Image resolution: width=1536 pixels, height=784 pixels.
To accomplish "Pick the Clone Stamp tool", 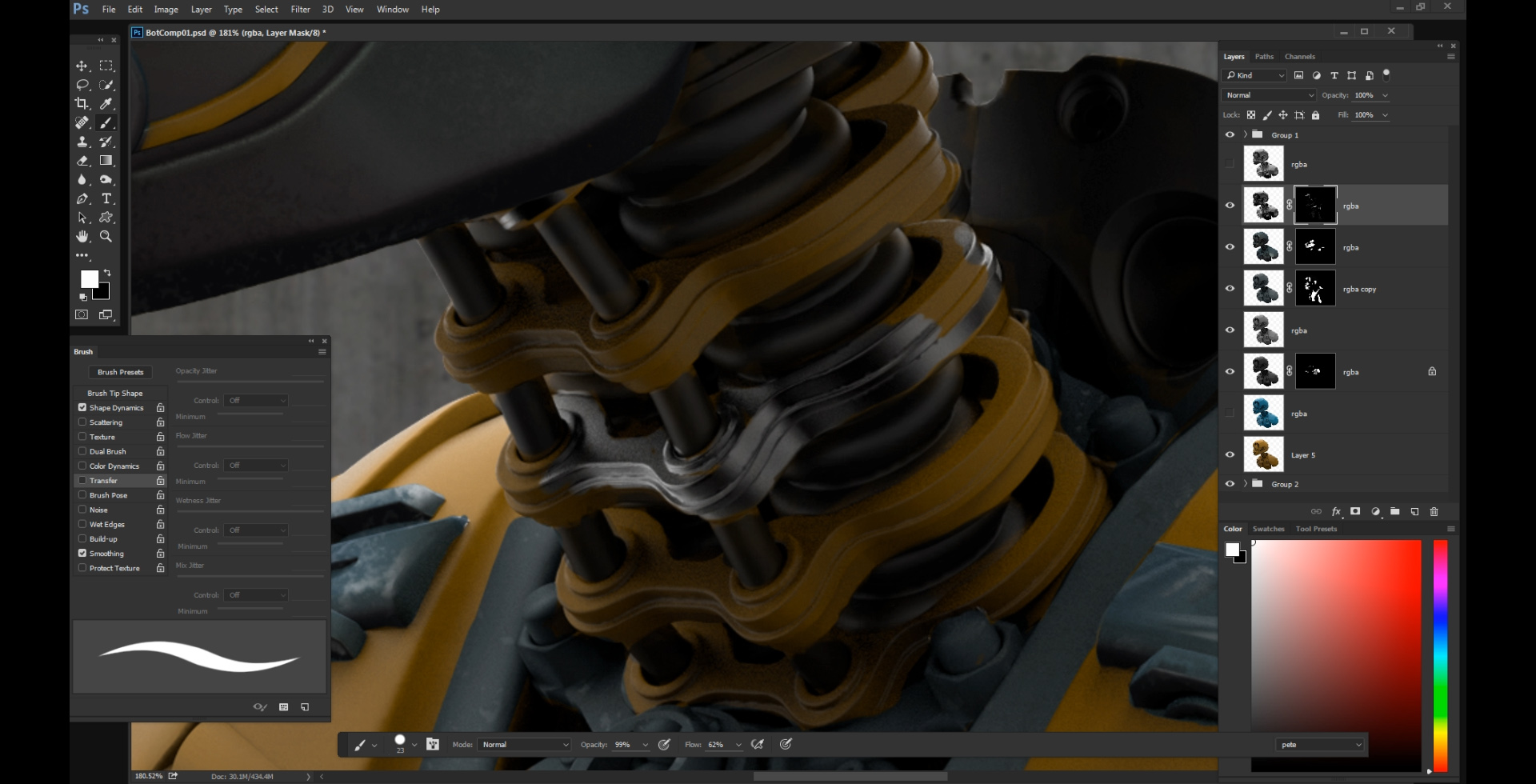I will (x=82, y=142).
